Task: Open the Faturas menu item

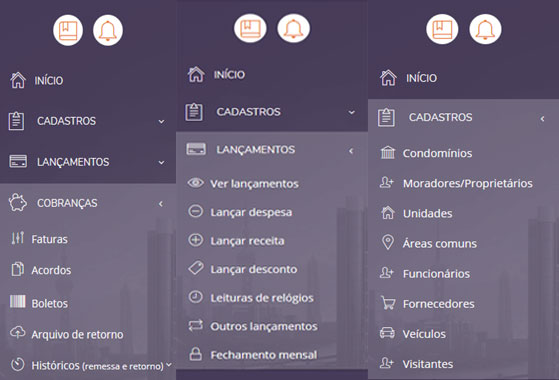Action: point(50,239)
